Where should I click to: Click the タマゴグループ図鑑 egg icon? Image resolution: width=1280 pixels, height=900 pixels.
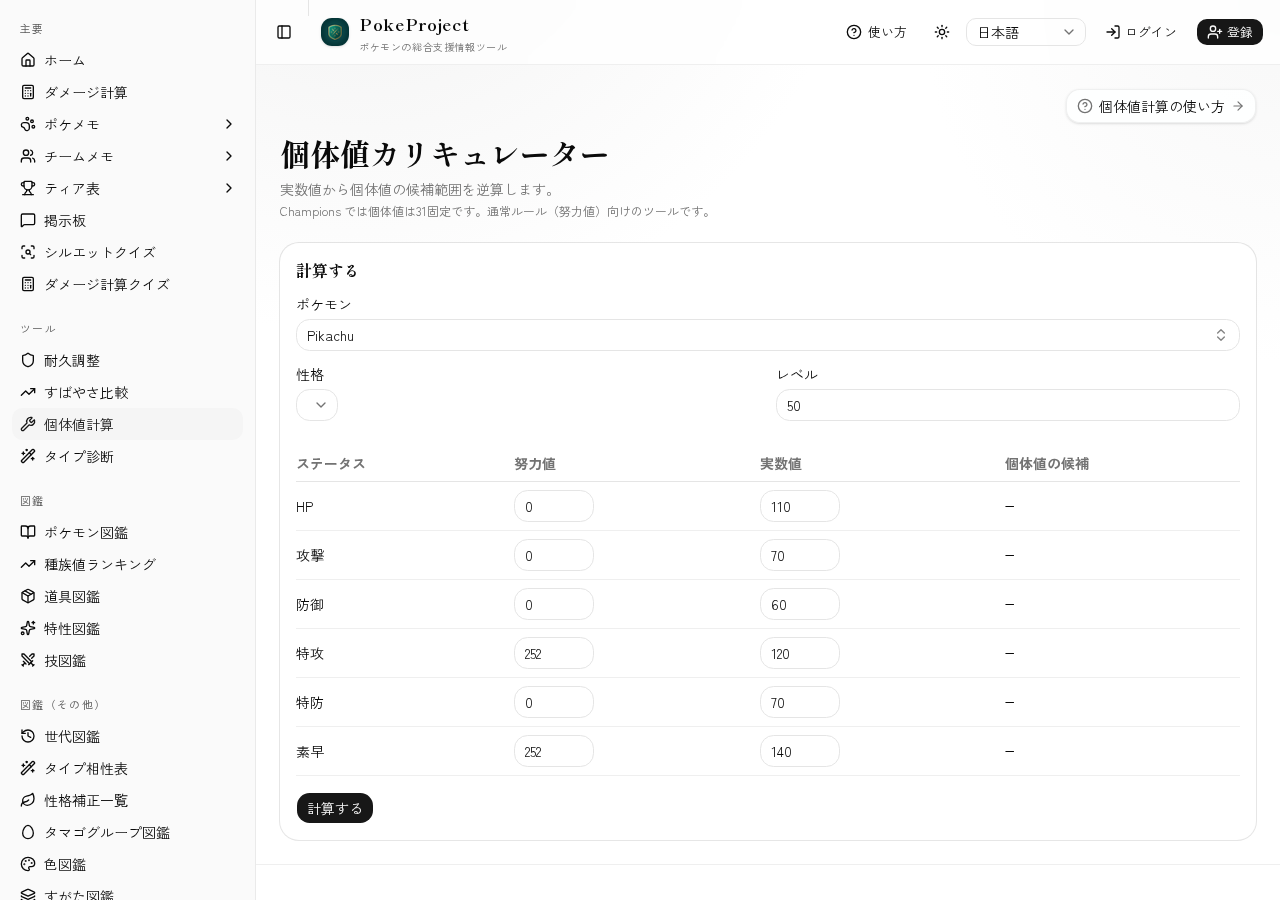point(28,832)
